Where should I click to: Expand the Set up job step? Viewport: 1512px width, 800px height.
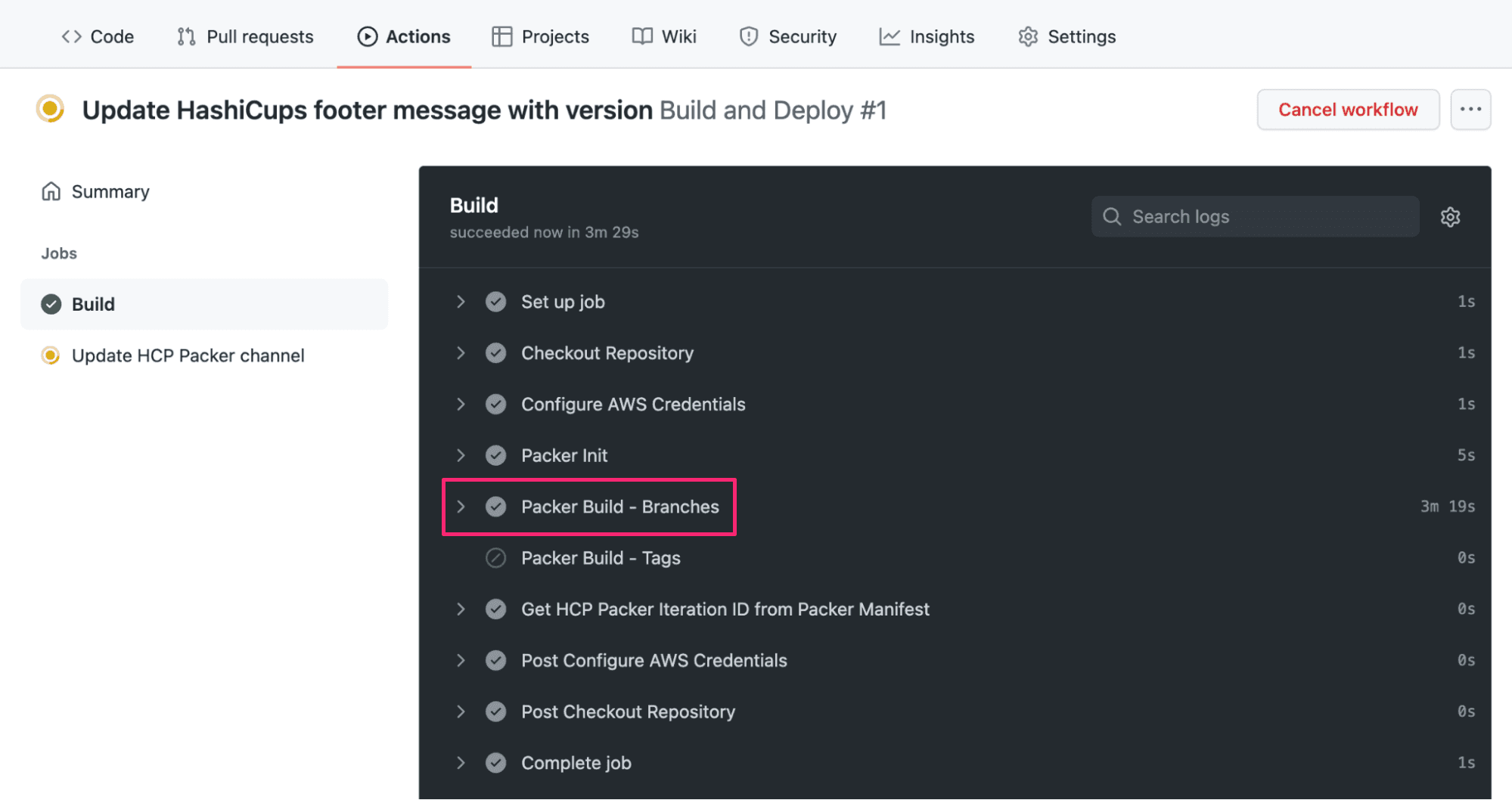(x=461, y=302)
